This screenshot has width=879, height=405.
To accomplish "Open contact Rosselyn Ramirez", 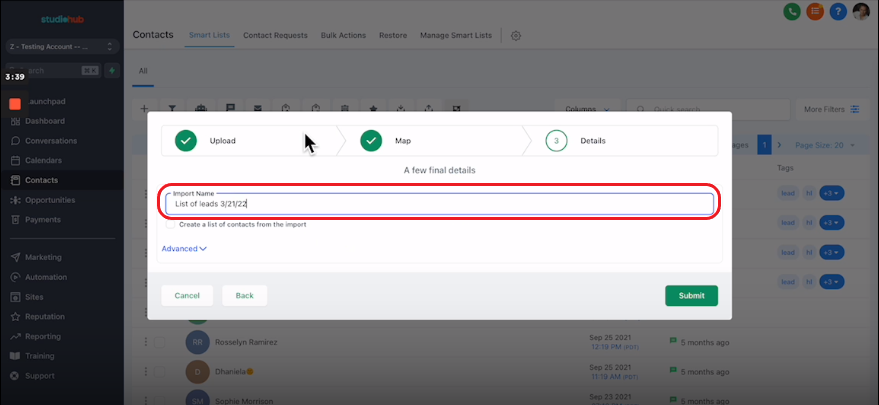I will point(246,342).
